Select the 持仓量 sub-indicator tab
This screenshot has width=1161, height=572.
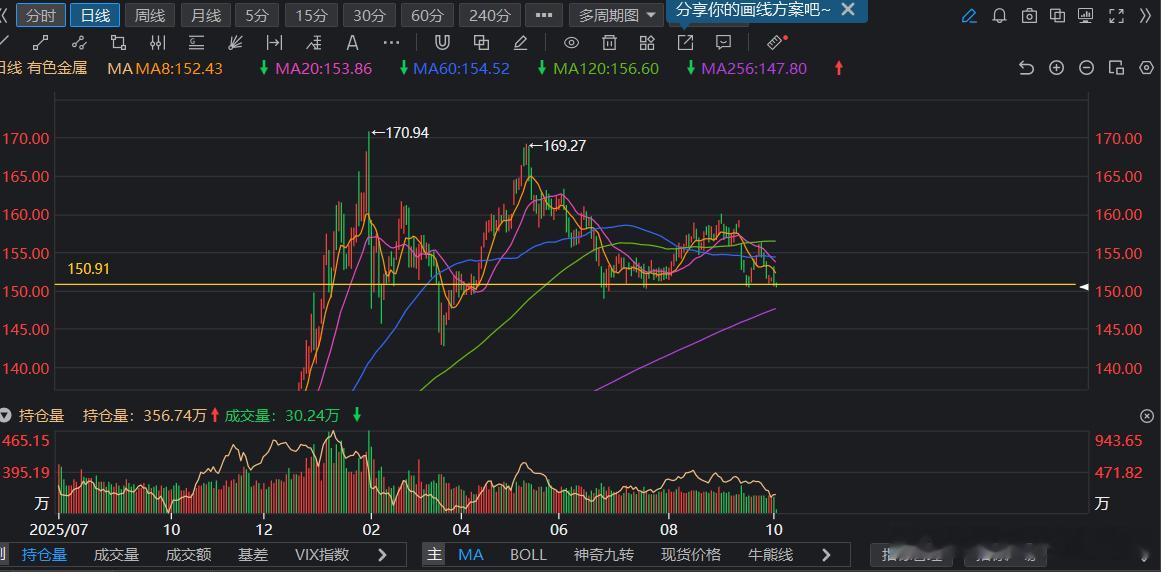tap(44, 554)
